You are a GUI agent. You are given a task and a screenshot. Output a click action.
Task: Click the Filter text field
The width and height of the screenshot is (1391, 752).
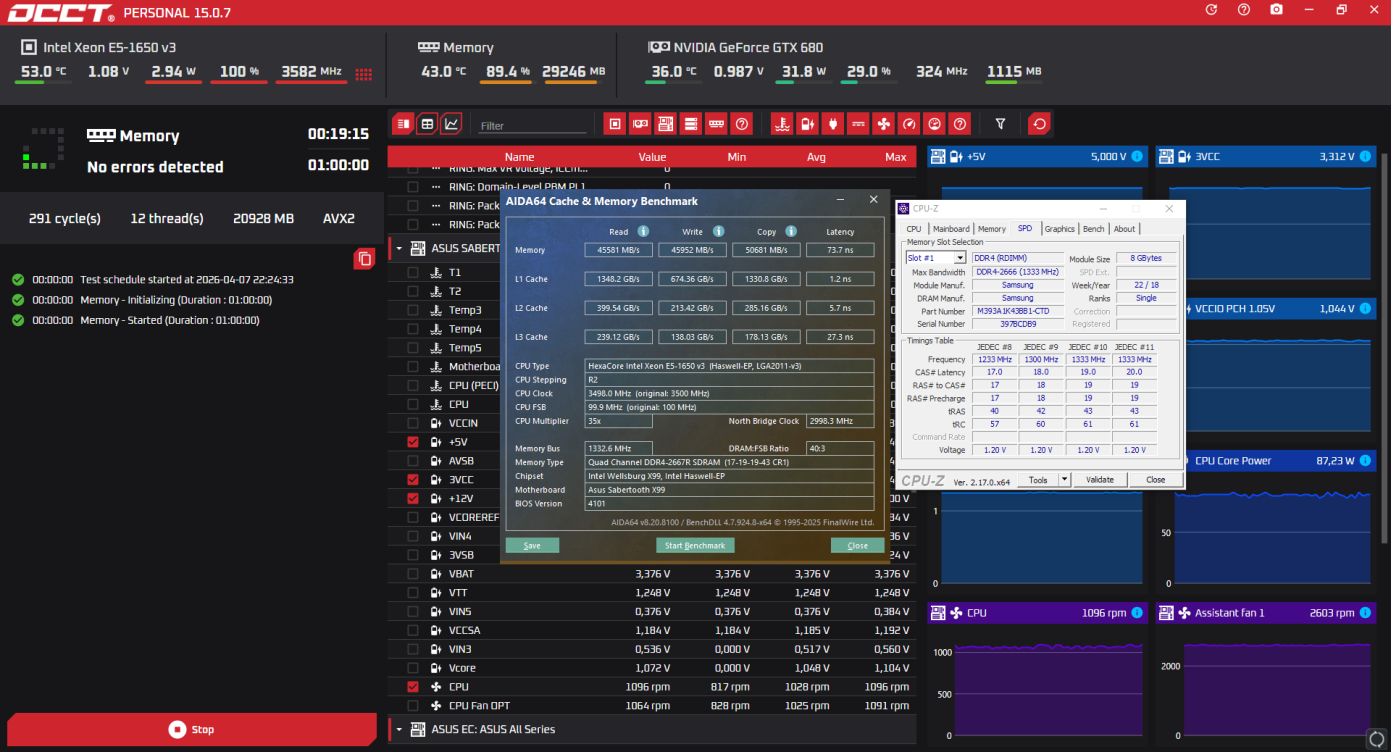532,125
